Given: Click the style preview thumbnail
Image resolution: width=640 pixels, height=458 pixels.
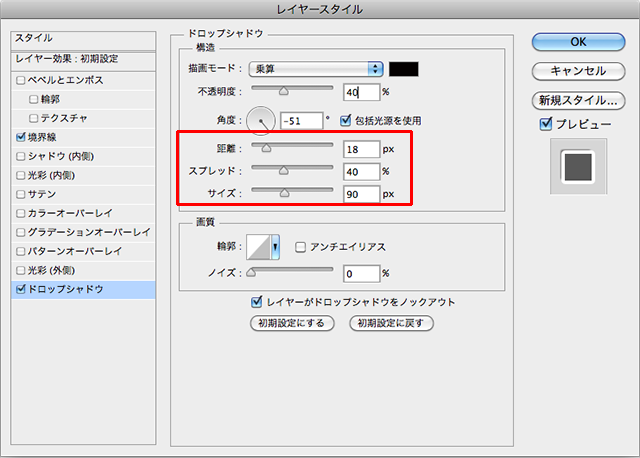Looking at the screenshot, I should point(578,167).
